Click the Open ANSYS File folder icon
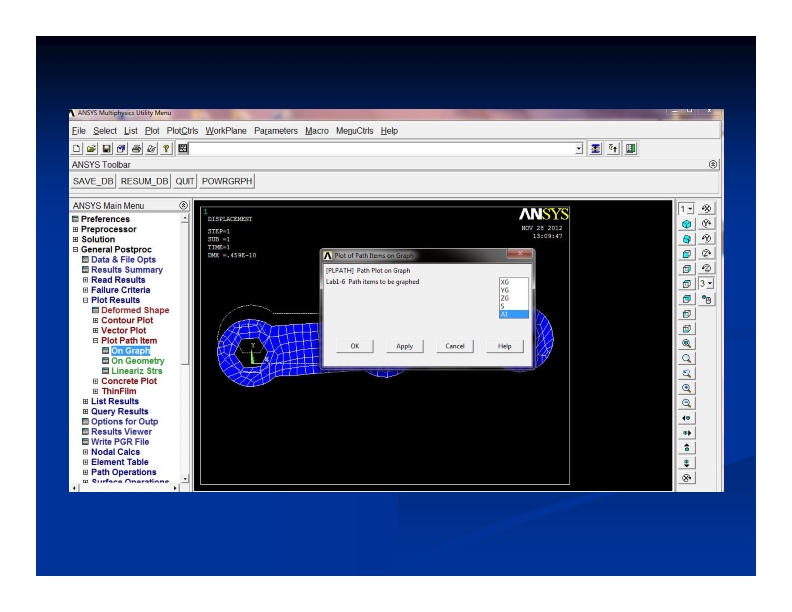Viewport: 792px width, 612px height. (91, 148)
